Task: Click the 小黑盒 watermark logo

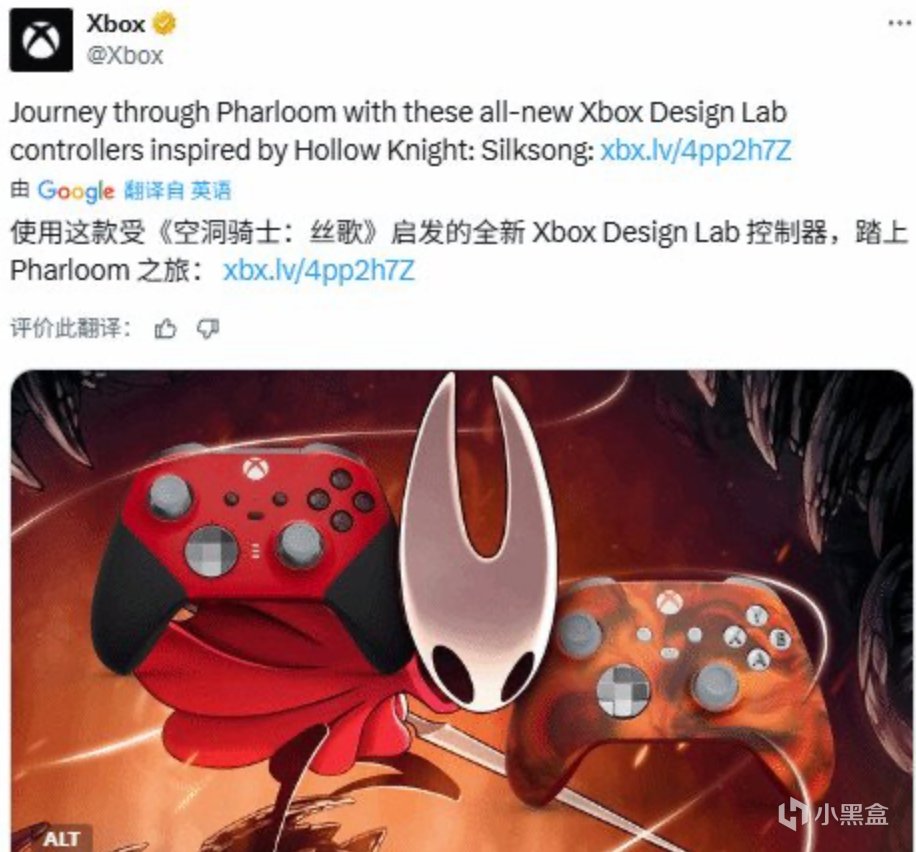Action: (x=834, y=813)
